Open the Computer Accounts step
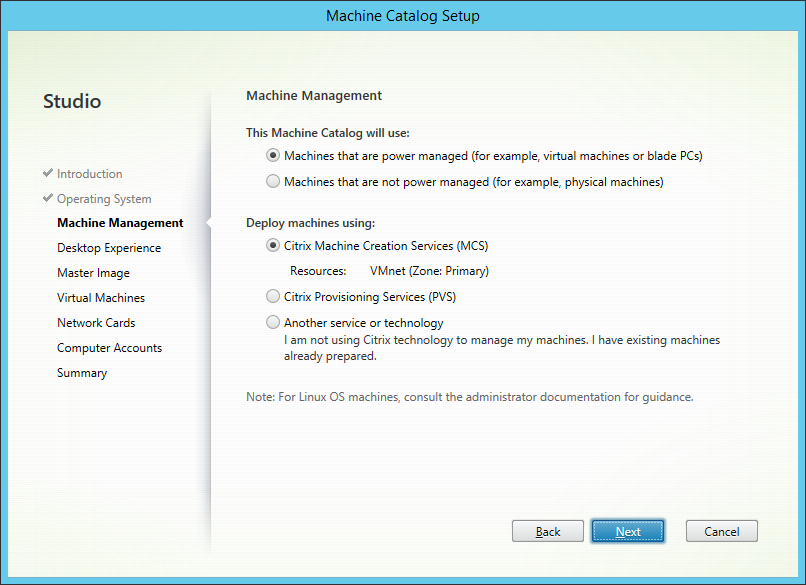The width and height of the screenshot is (806, 585). pyautogui.click(x=109, y=348)
